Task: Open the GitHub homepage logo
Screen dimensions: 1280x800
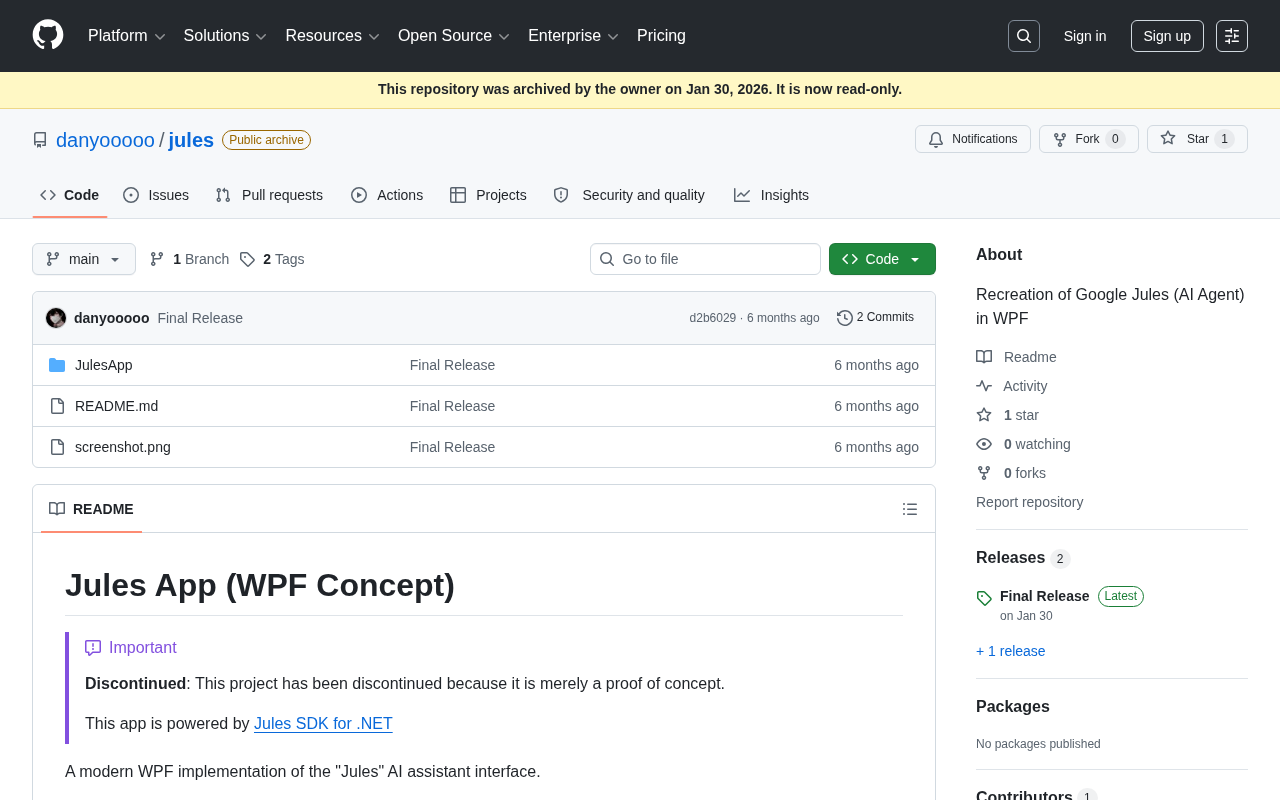Action: click(x=48, y=35)
